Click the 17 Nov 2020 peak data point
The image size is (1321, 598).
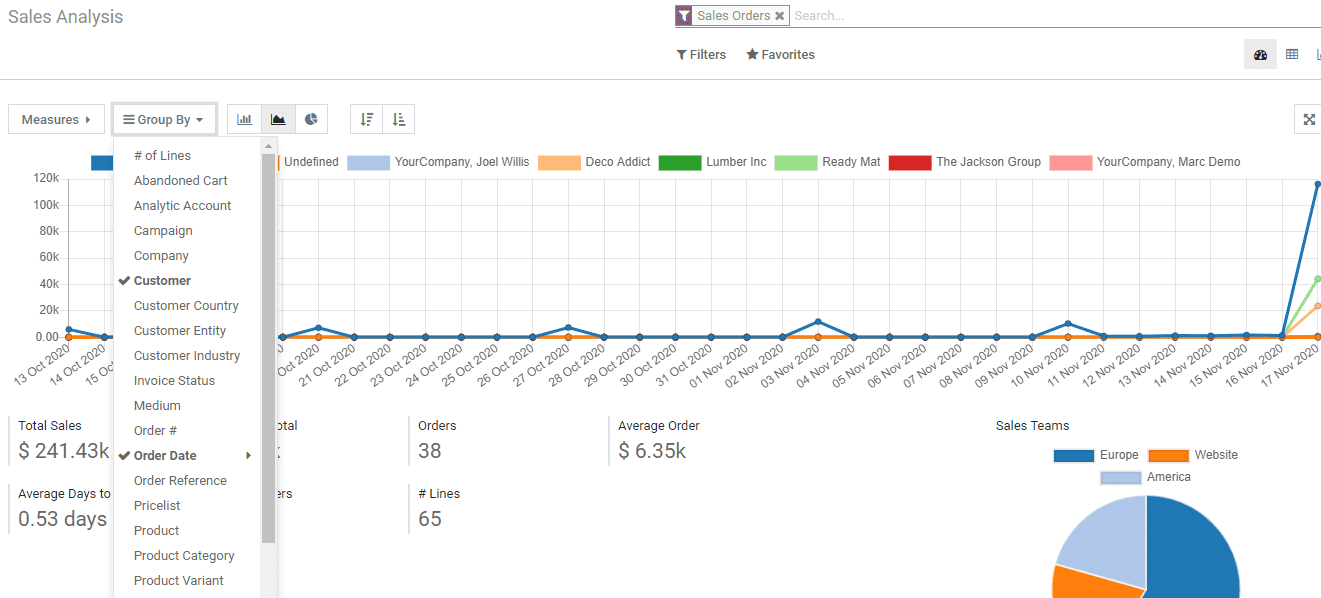[1317, 185]
